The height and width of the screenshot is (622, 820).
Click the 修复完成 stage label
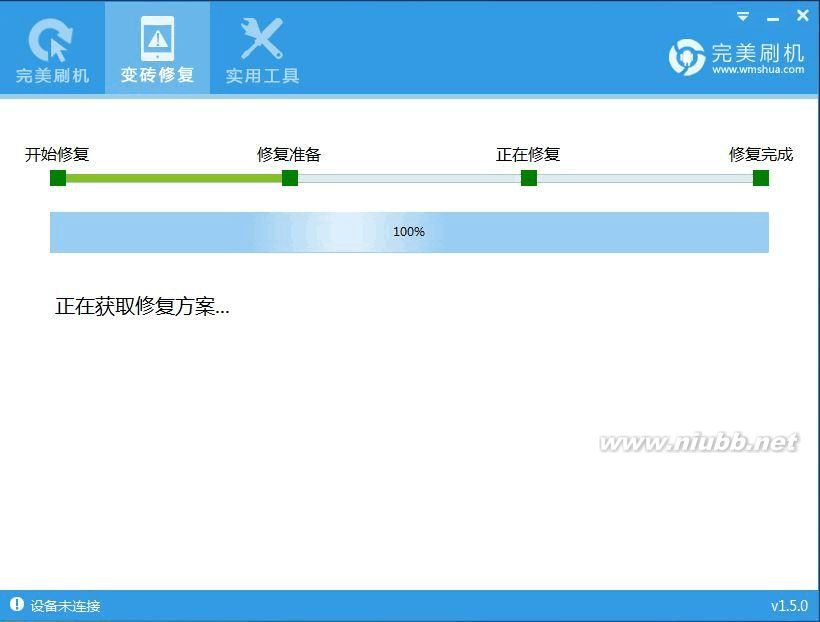[761, 154]
